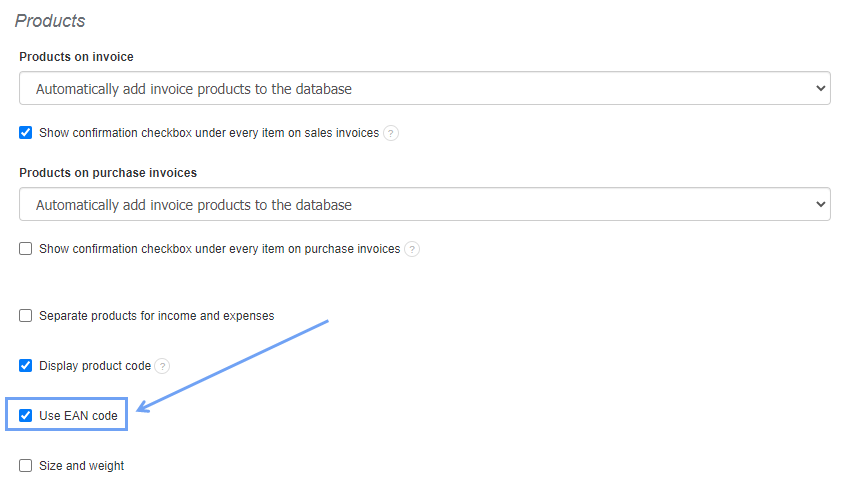Click the 'Use EAN code' label text
Screen dimensions: 847x492
[78, 416]
